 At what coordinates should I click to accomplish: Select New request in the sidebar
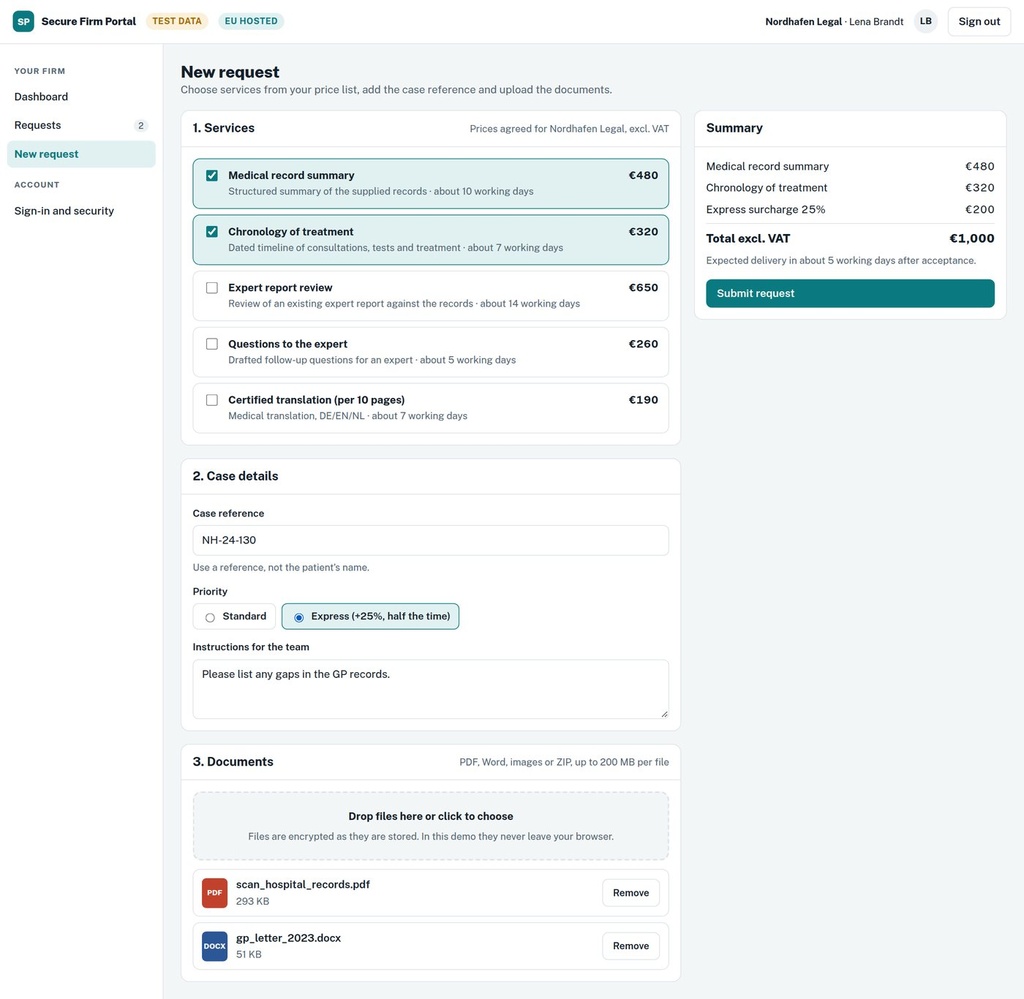81,154
